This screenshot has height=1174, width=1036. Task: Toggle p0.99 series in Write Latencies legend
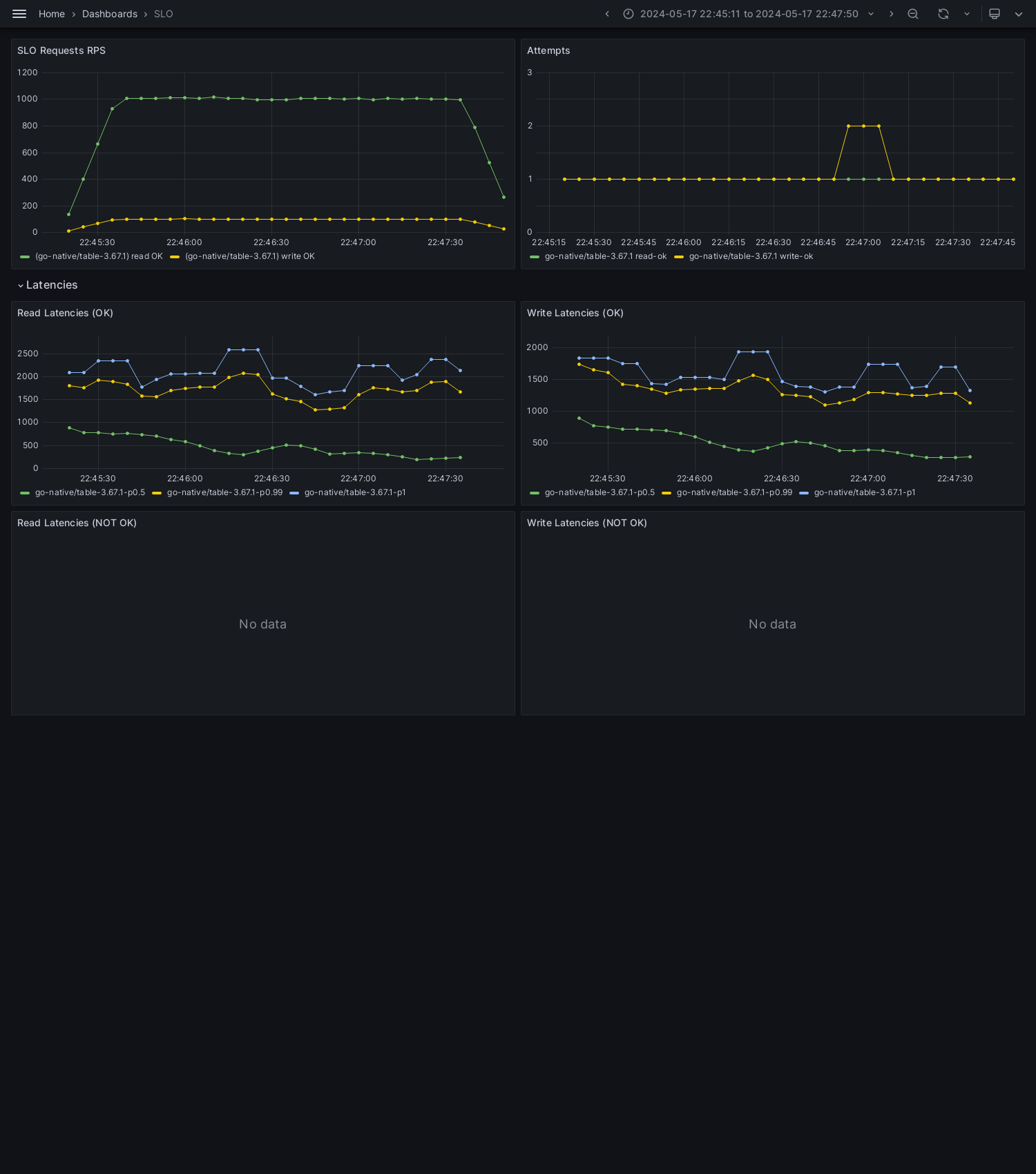point(734,492)
